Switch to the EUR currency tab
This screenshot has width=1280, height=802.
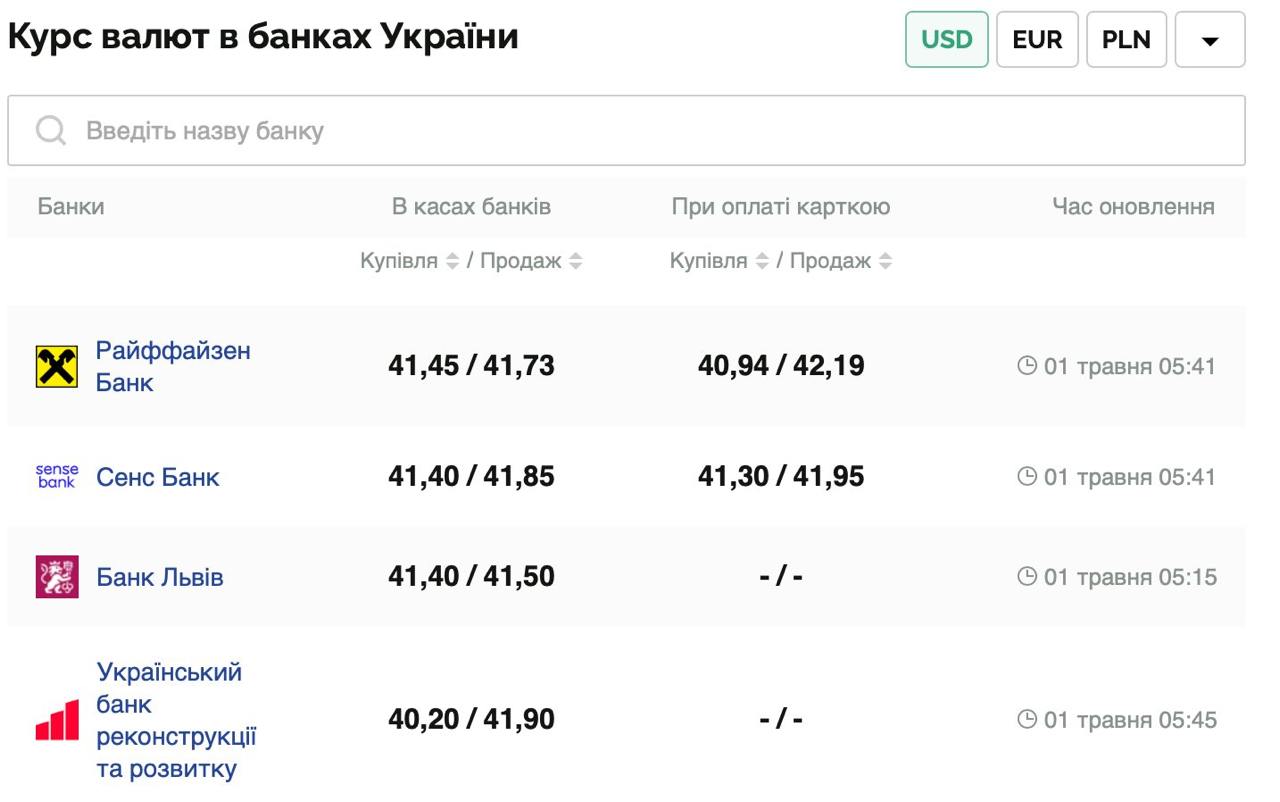[1037, 40]
